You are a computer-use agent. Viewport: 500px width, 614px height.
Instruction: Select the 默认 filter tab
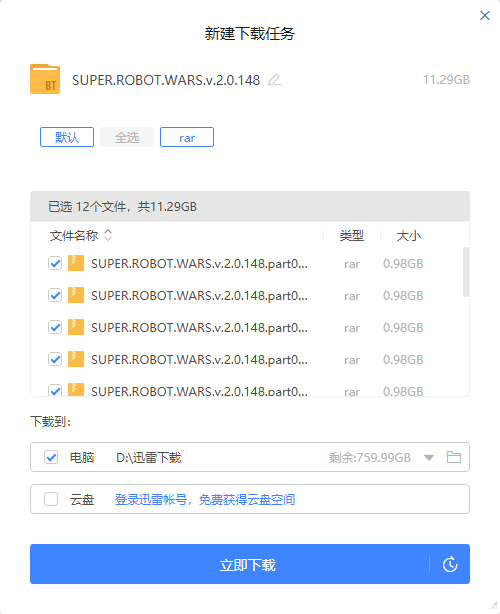[67, 137]
